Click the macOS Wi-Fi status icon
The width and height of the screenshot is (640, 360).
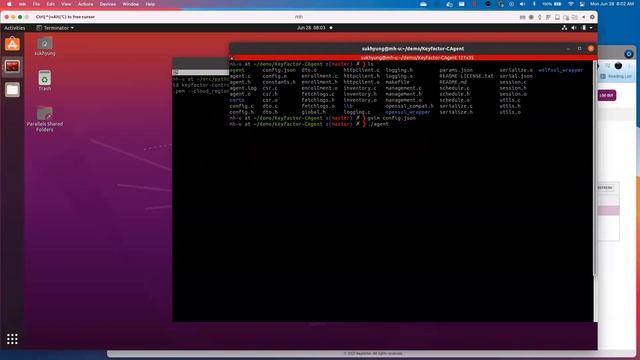pyautogui.click(x=571, y=4)
